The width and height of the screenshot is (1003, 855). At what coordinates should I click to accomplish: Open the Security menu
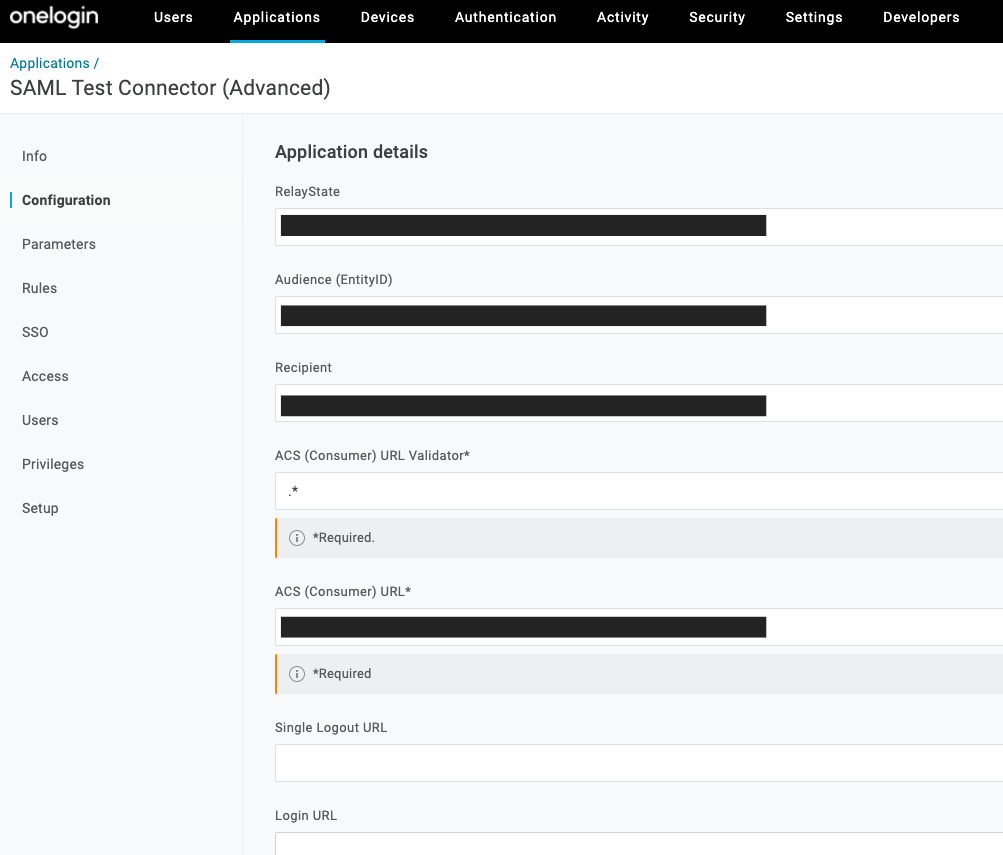[x=717, y=18]
